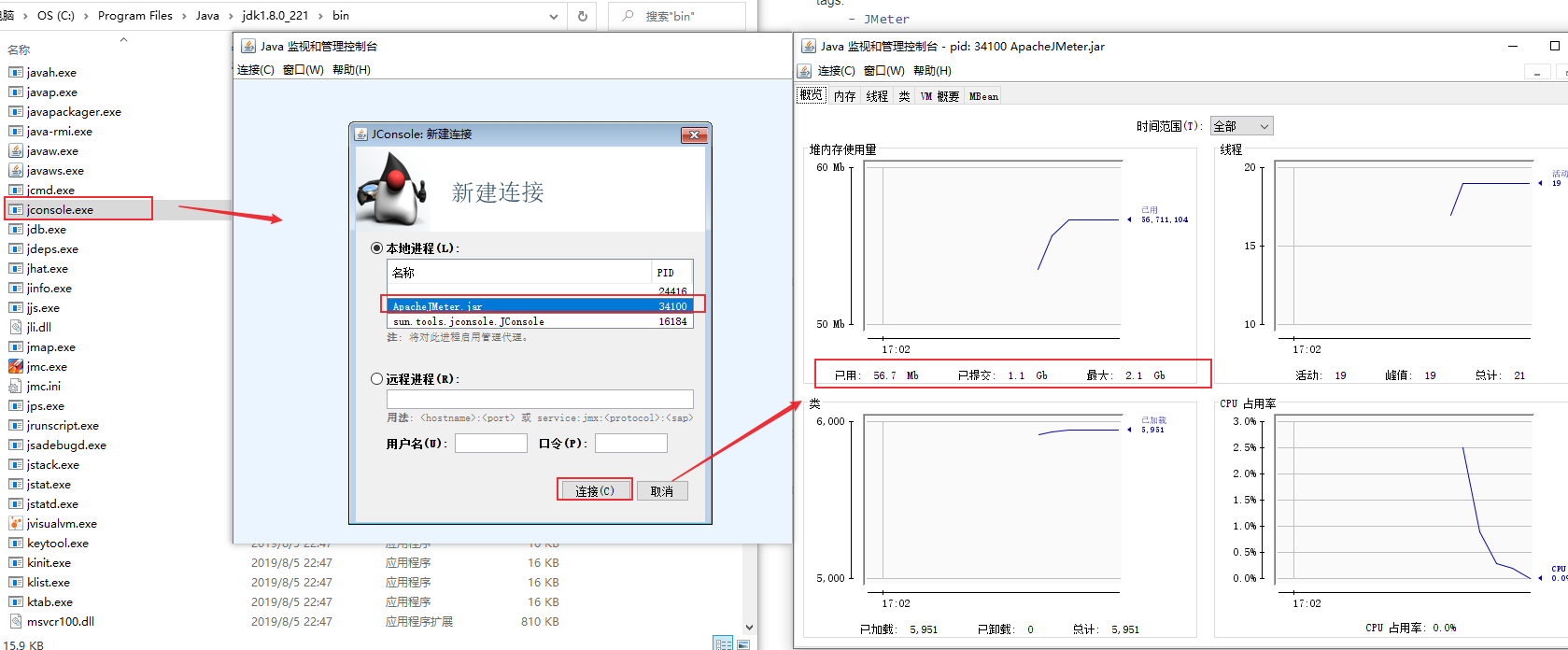
Task: Switch to the 线程 tab
Action: tap(877, 96)
